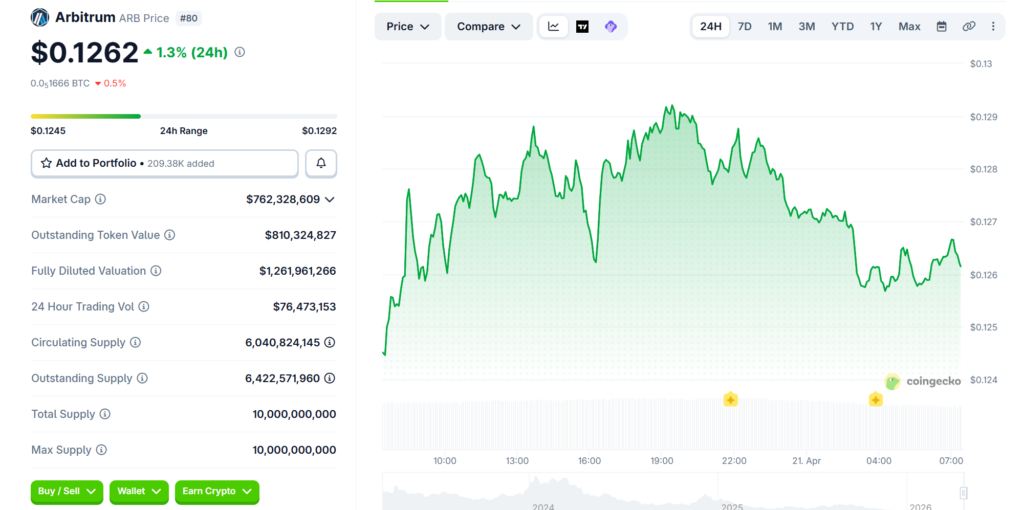Click the Fully Diluted Valuation info icon
Viewport: 1024px width, 510px height.
coord(155,271)
